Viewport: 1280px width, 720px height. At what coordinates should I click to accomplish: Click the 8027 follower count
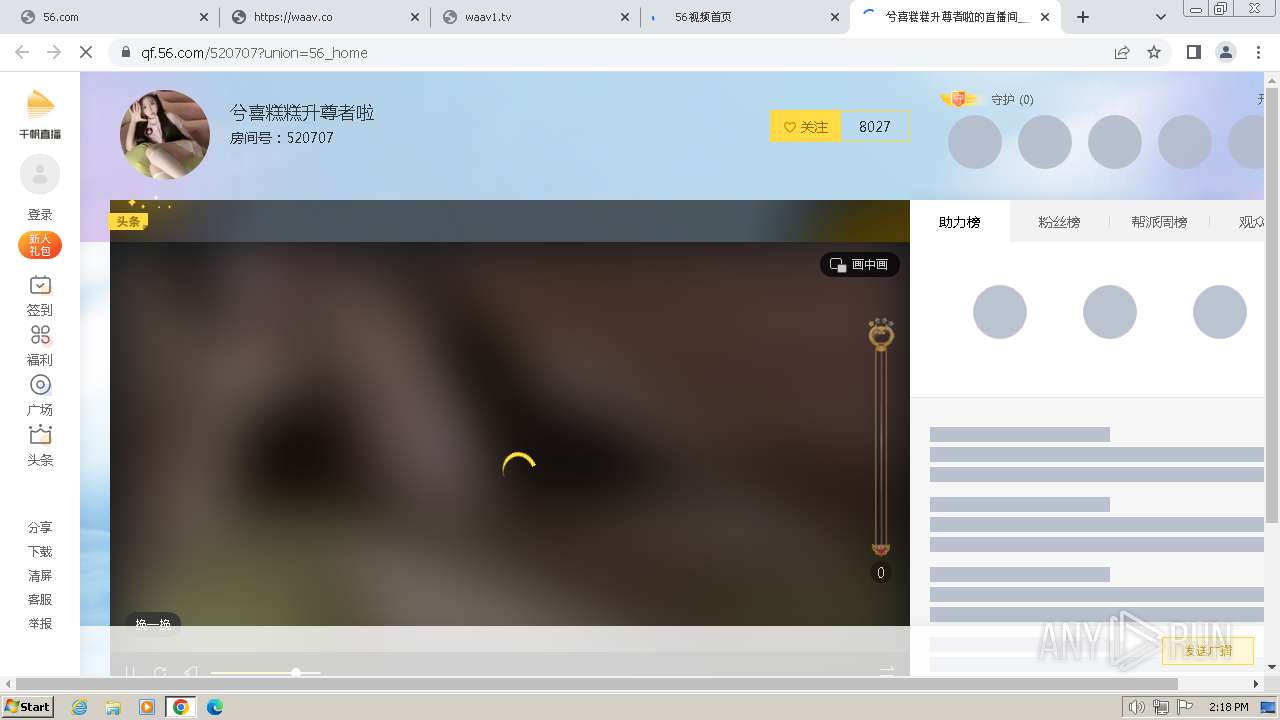(x=875, y=127)
